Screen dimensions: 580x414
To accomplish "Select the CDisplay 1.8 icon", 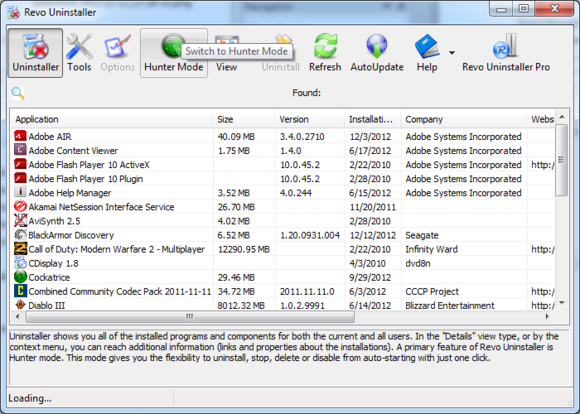I will [x=20, y=263].
